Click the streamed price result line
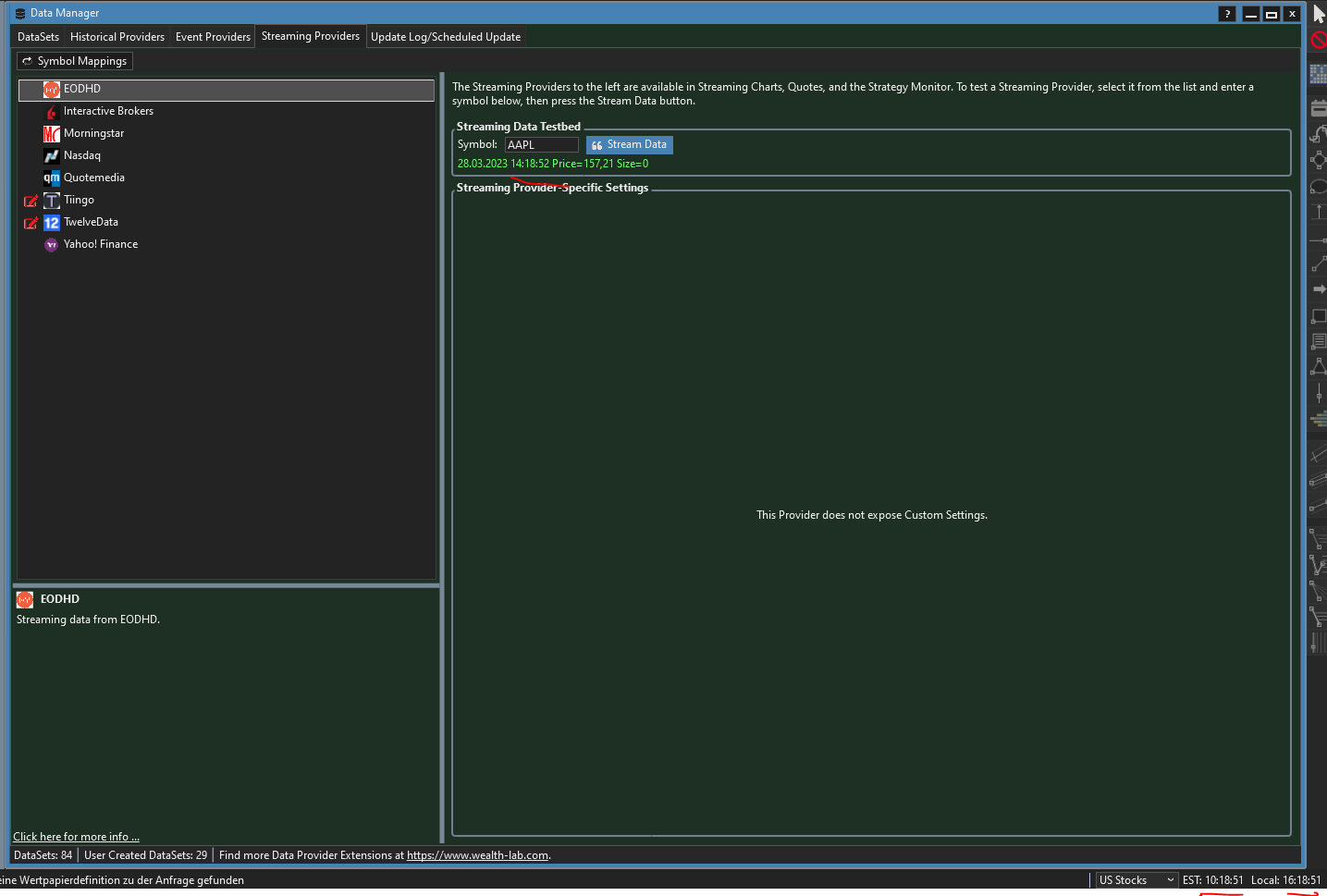 coord(553,164)
